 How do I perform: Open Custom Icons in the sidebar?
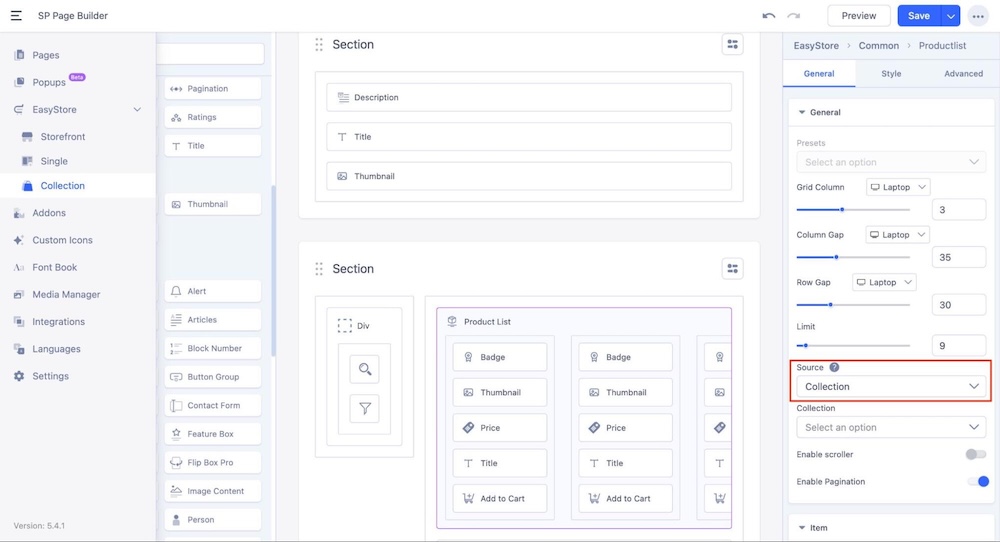62,240
